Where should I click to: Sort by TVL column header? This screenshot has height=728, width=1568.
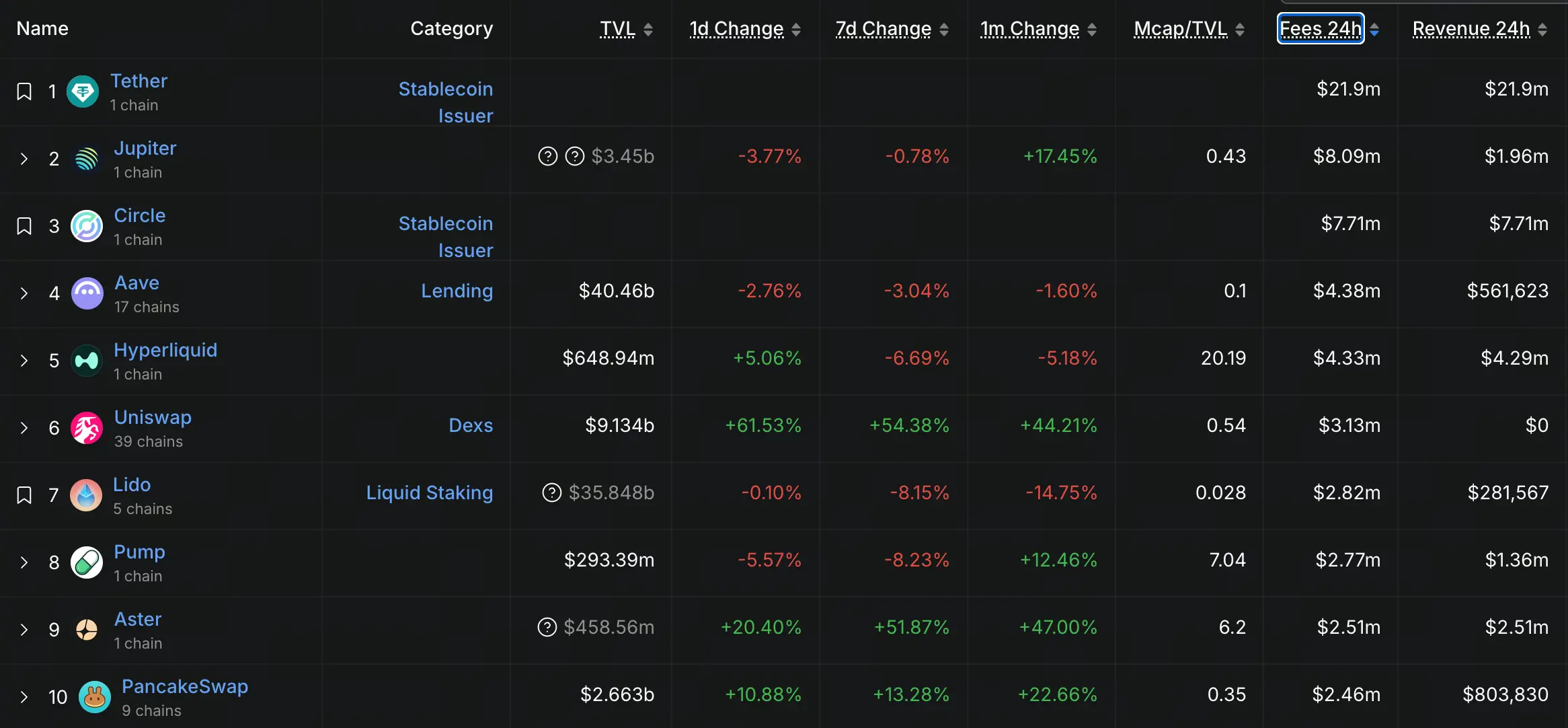(617, 28)
